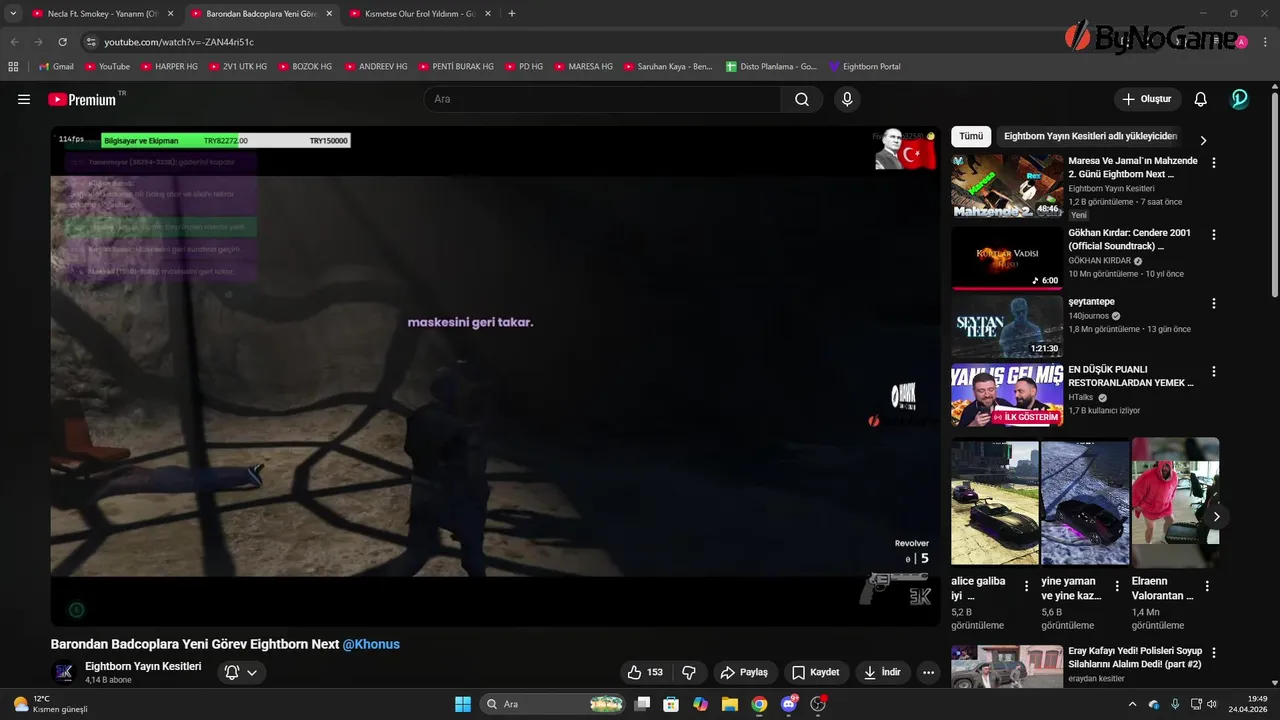Click the magnifier search button
The width and height of the screenshot is (1280, 720).
[802, 99]
